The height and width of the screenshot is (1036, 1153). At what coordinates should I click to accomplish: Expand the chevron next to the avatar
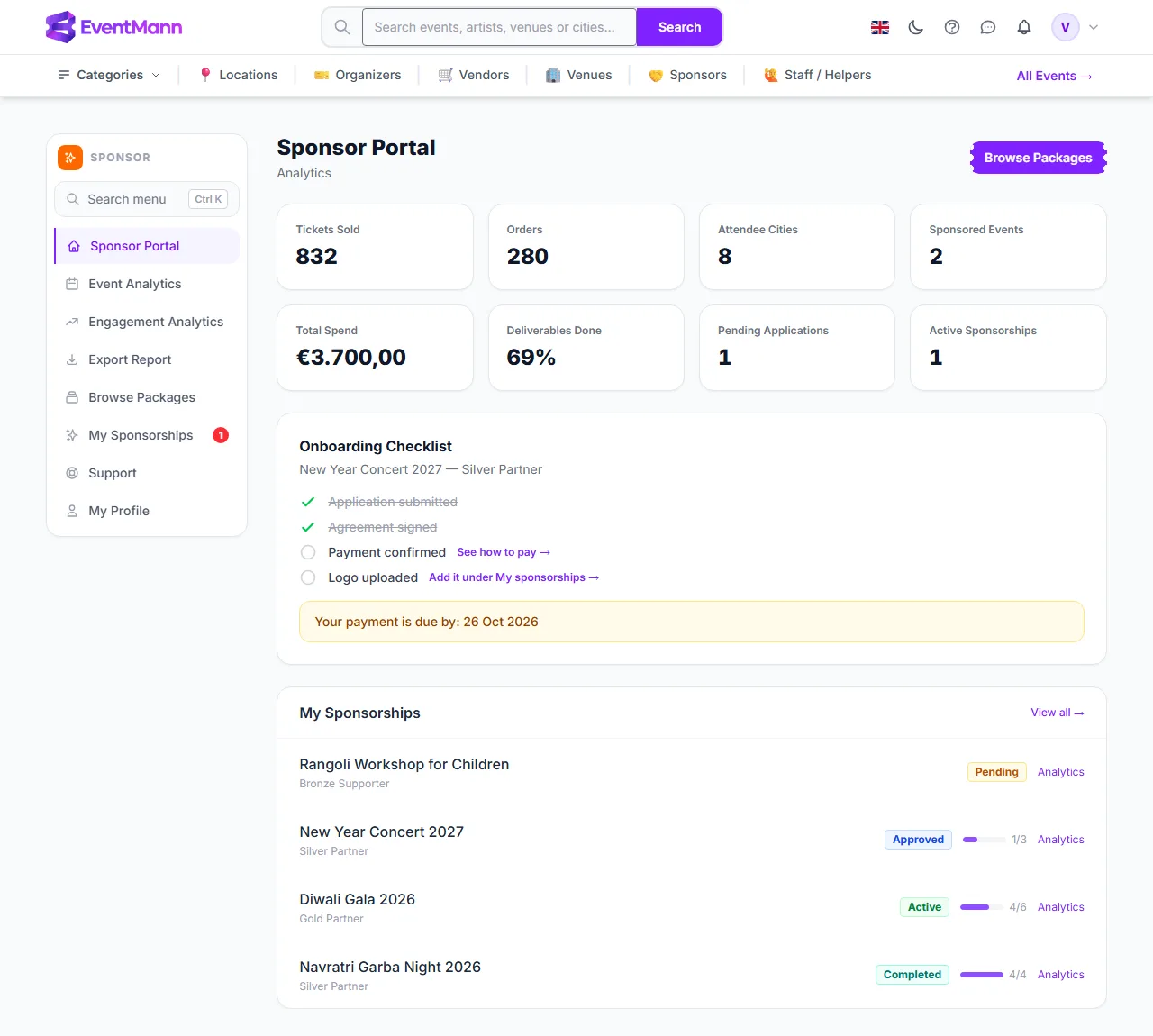[x=1094, y=27]
